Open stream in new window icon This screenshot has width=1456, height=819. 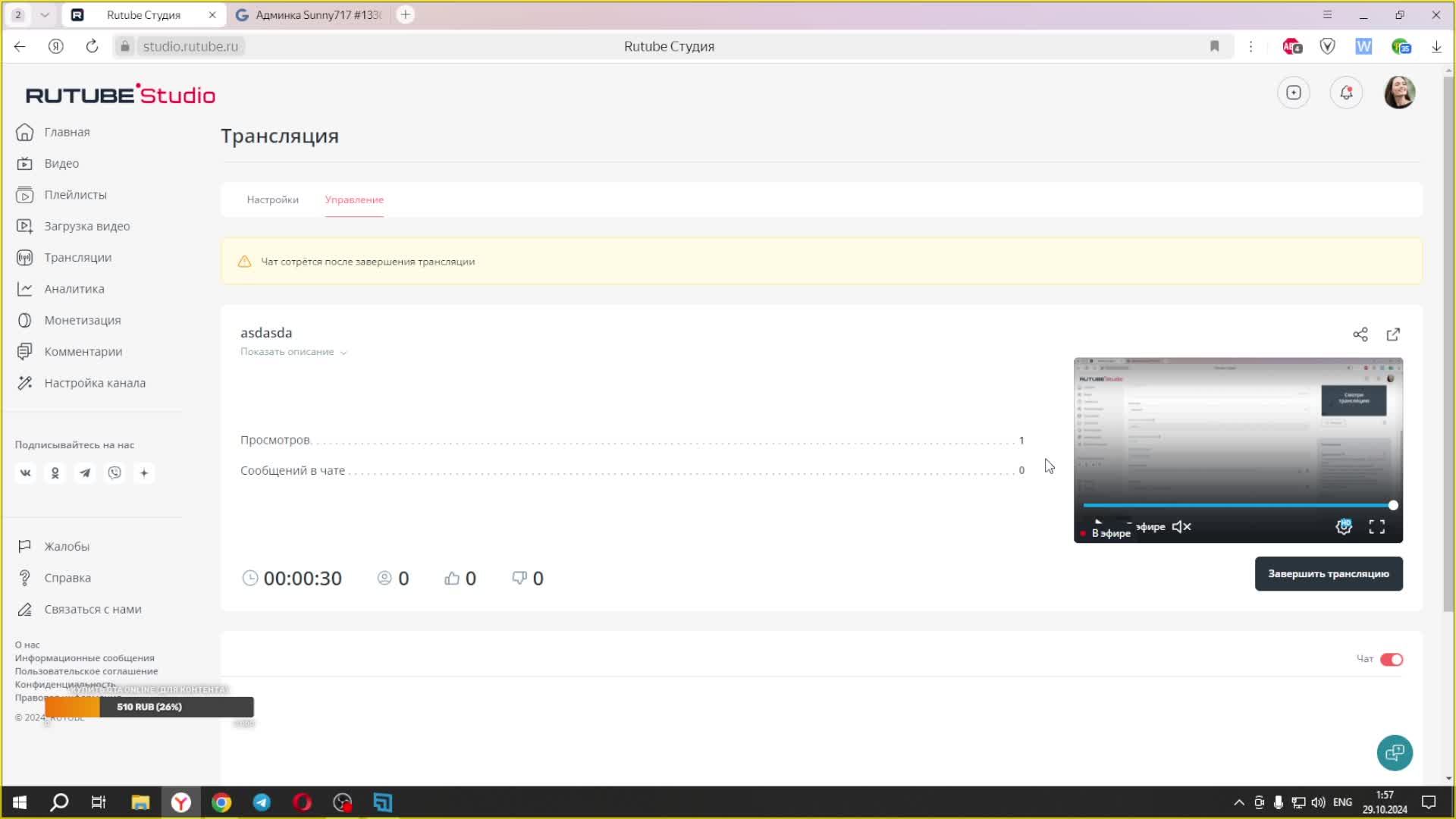click(x=1393, y=334)
